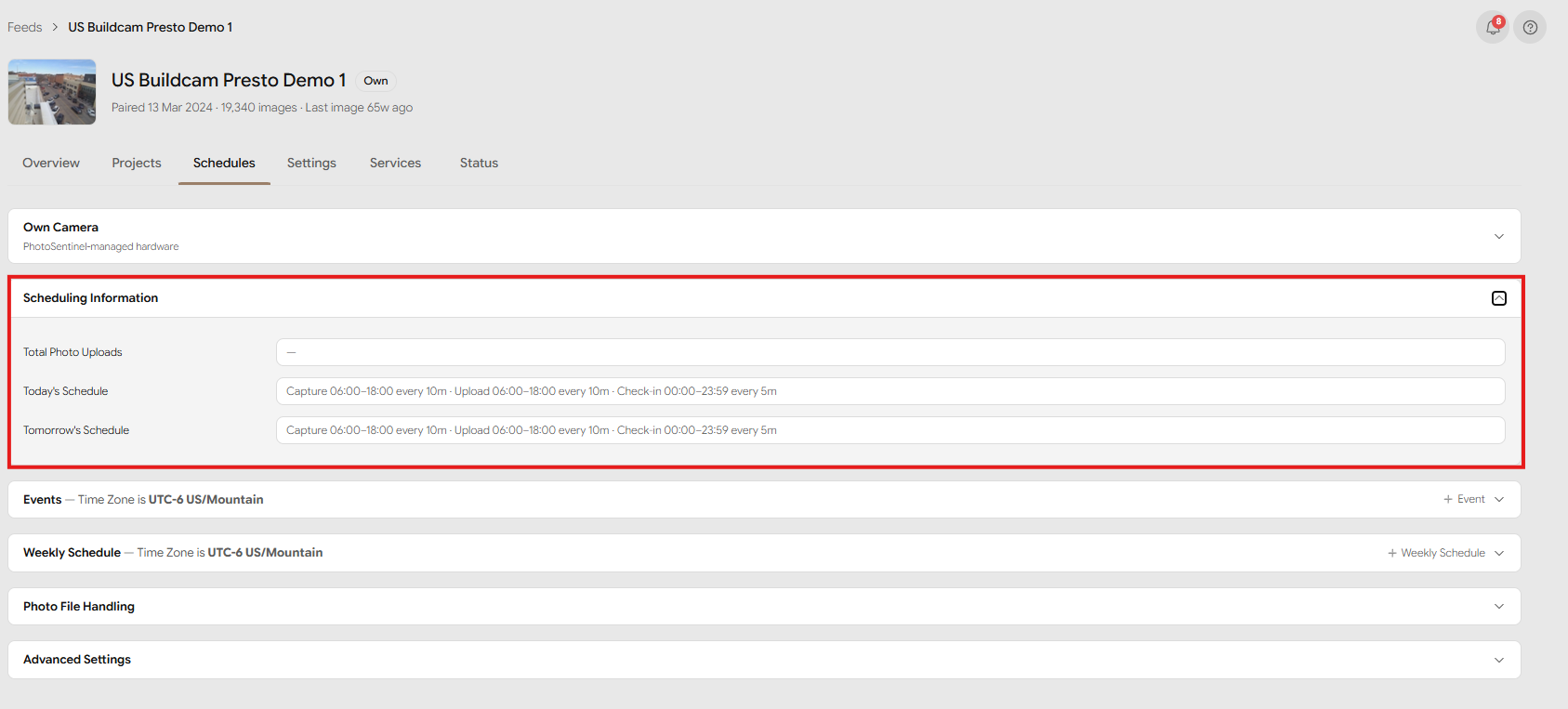The image size is (1568, 709).
Task: Click the US Buildcam Presto Demo 1 breadcrumb
Action: [x=150, y=27]
